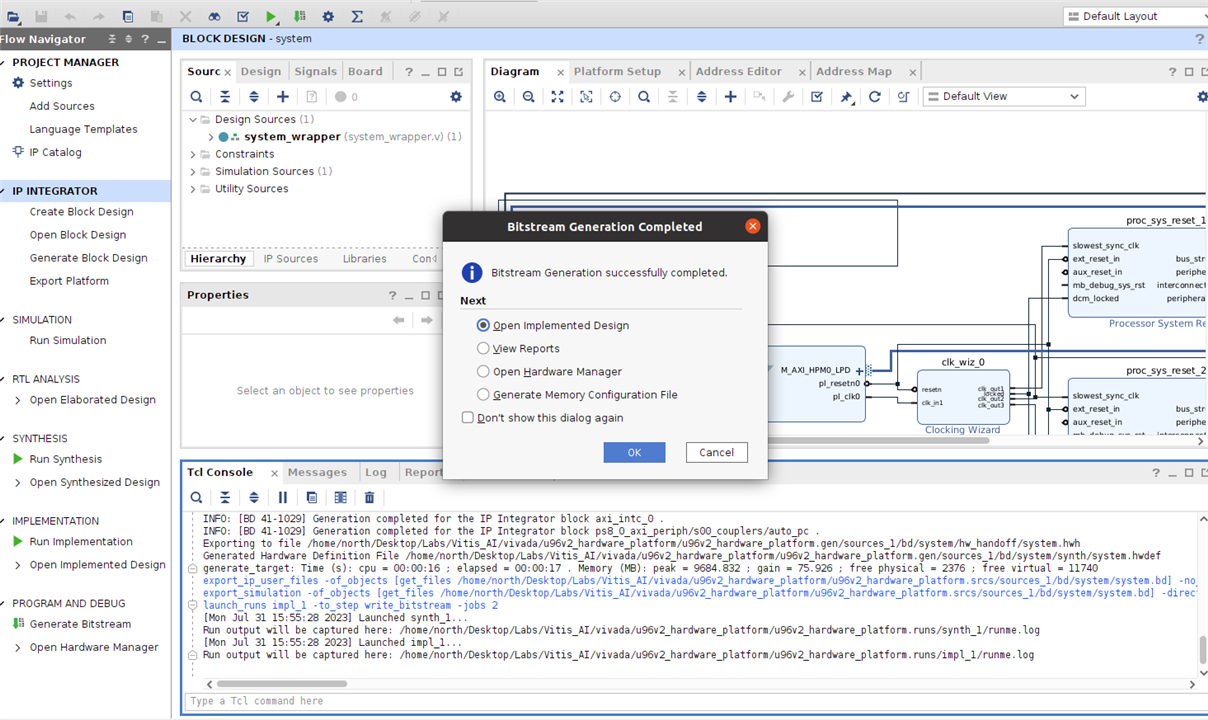Open Diagram settings gear at right edge
The image size is (1208, 720).
click(1202, 97)
